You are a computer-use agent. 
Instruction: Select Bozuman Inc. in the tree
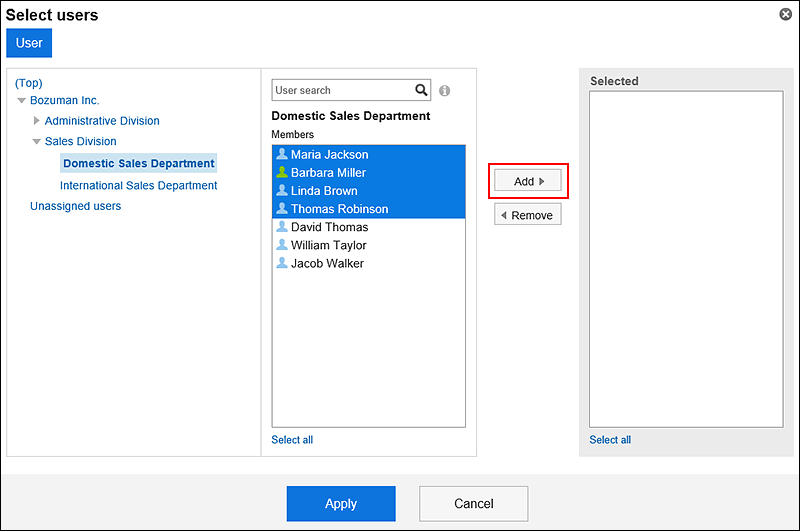tap(64, 100)
